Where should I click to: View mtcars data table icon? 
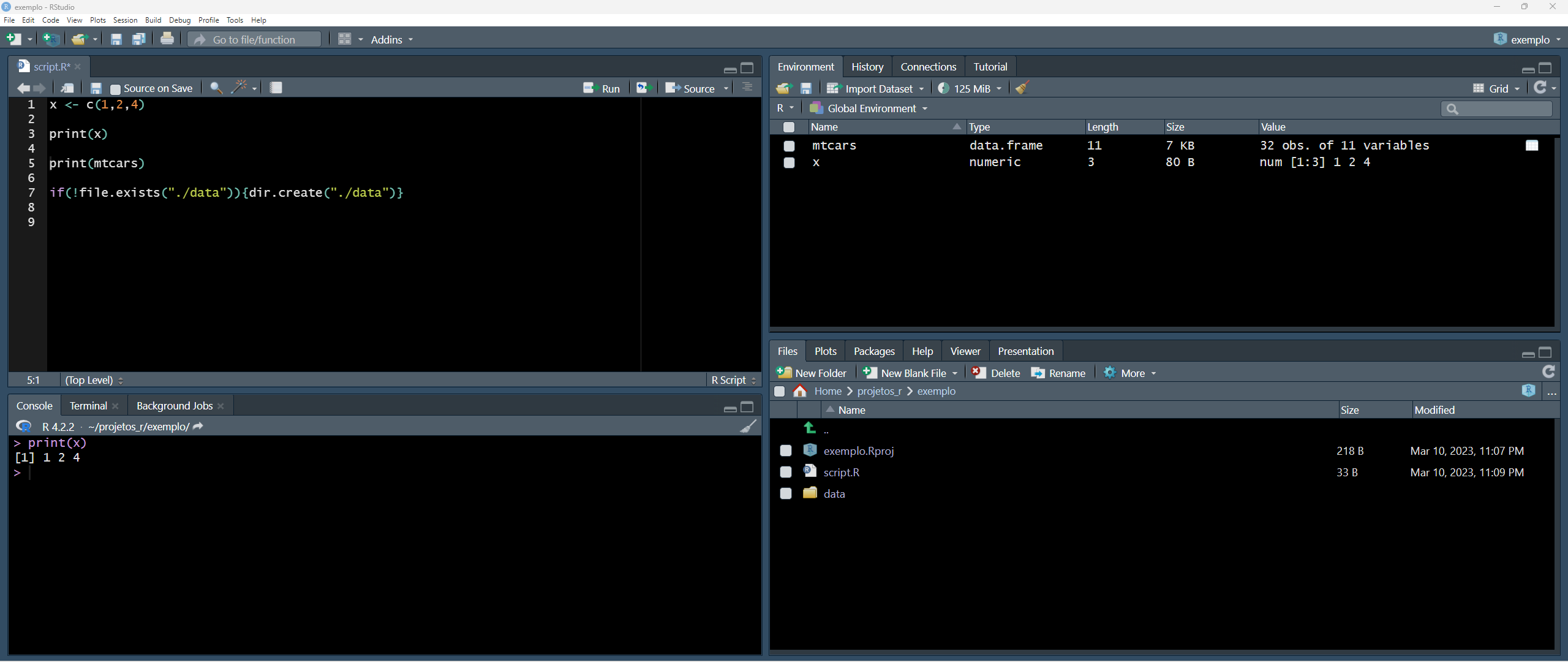(x=1532, y=145)
